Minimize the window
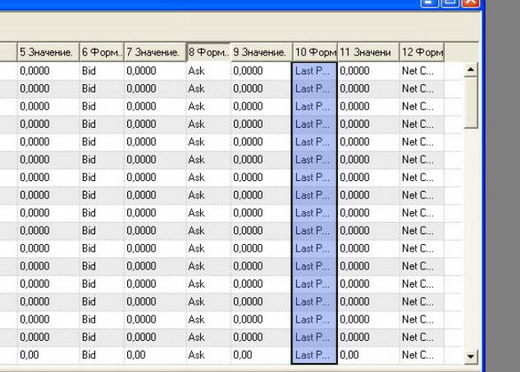 click(x=429, y=3)
